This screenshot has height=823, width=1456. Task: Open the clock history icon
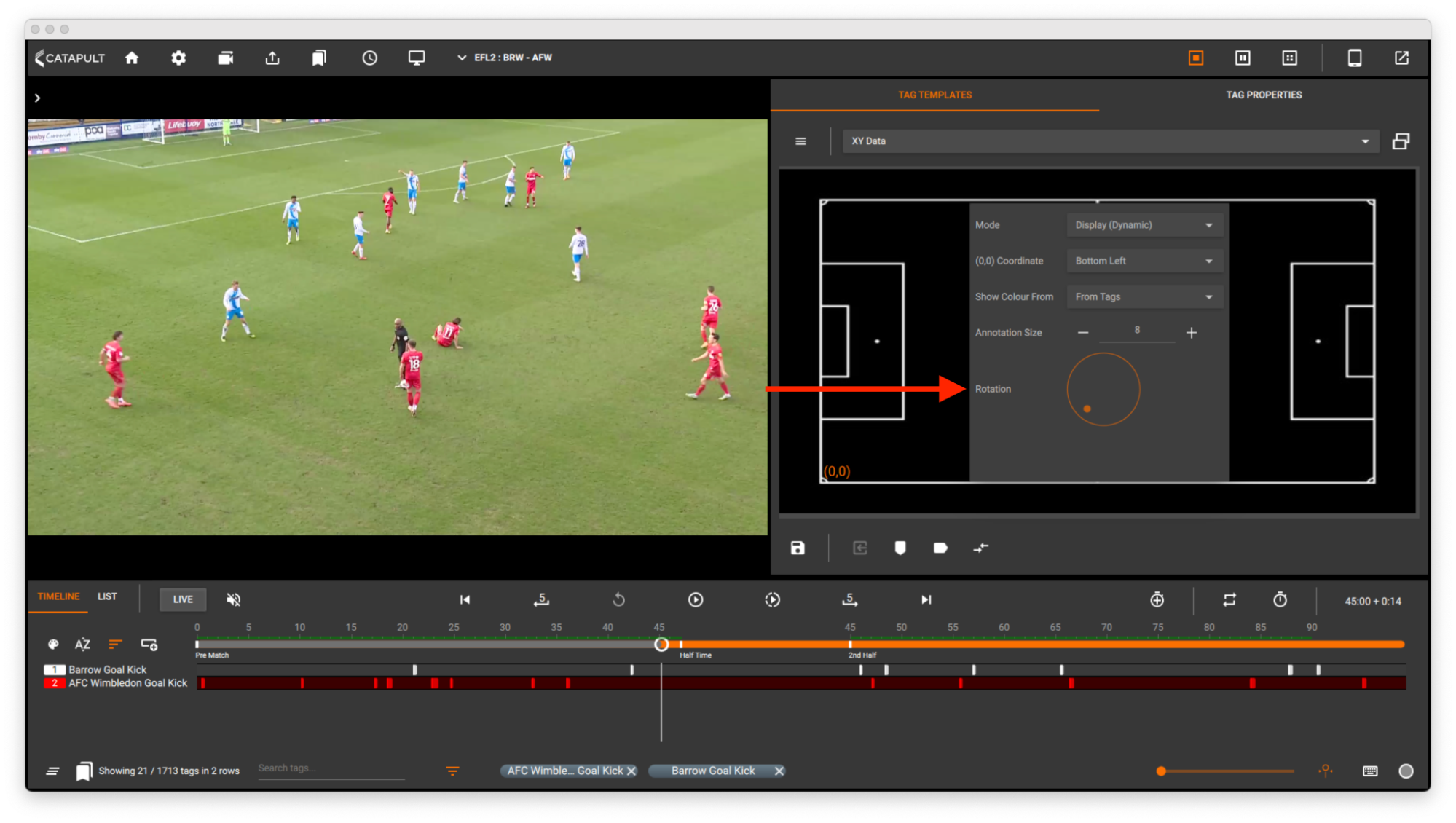(370, 58)
